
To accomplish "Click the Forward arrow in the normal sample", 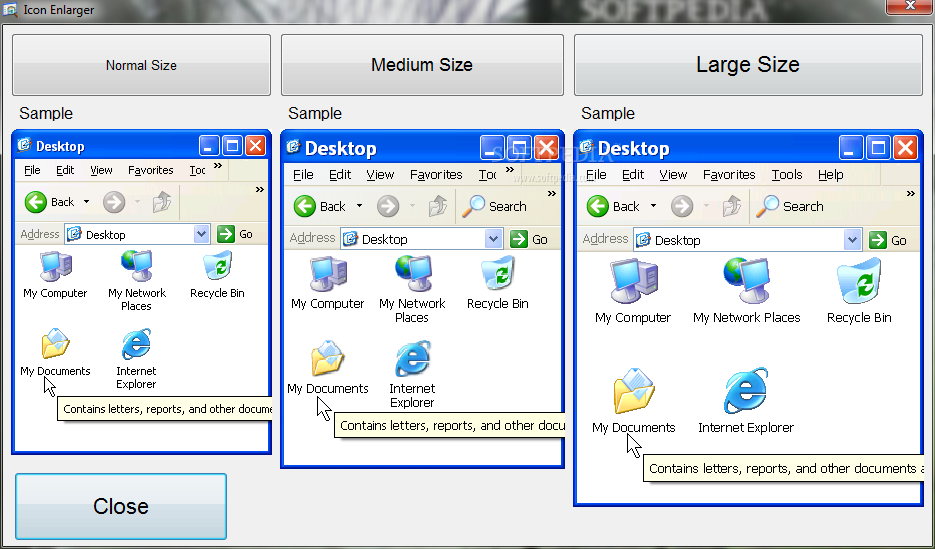I will tap(114, 202).
